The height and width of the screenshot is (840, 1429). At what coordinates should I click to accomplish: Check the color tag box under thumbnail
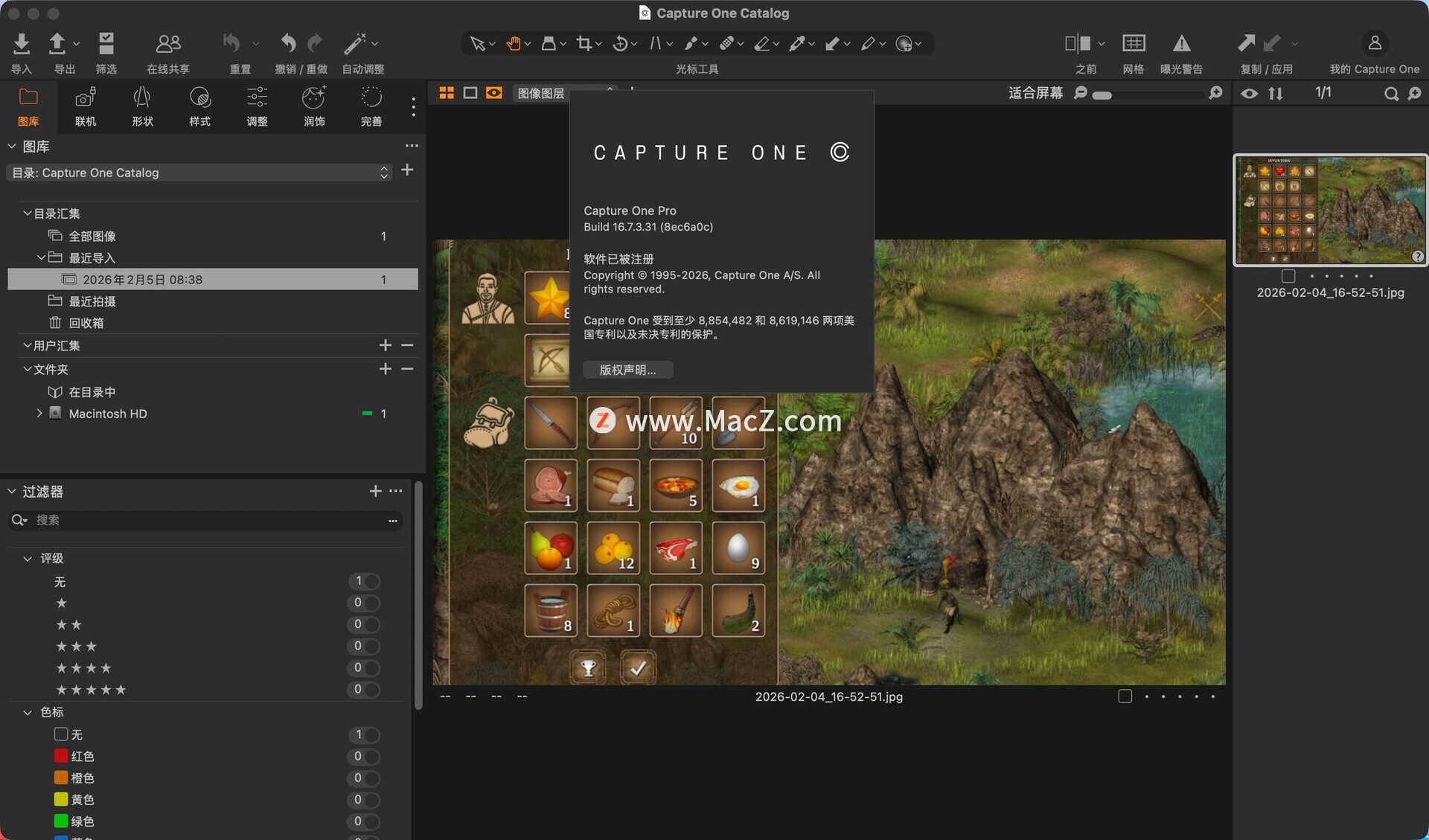(x=1288, y=276)
